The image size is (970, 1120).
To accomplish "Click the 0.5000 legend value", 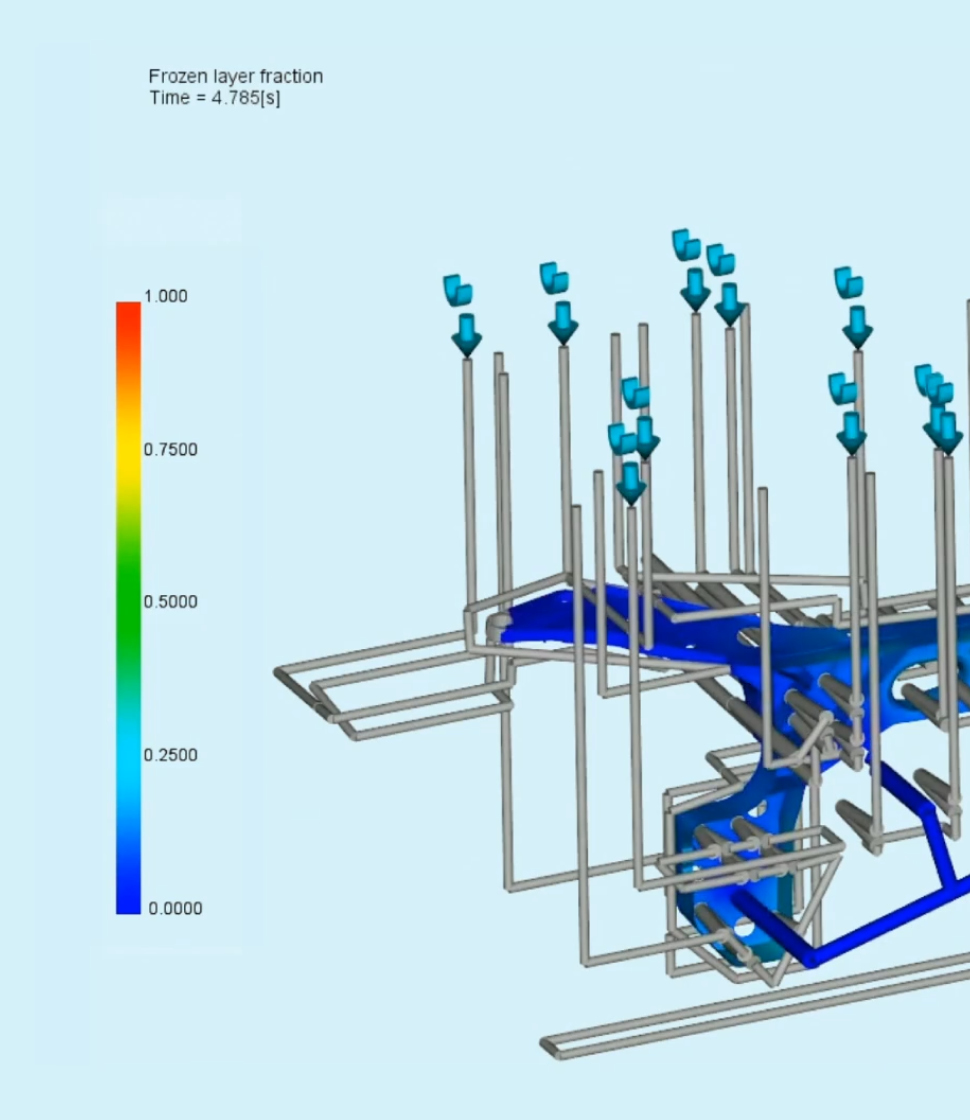I will pyautogui.click(x=171, y=601).
